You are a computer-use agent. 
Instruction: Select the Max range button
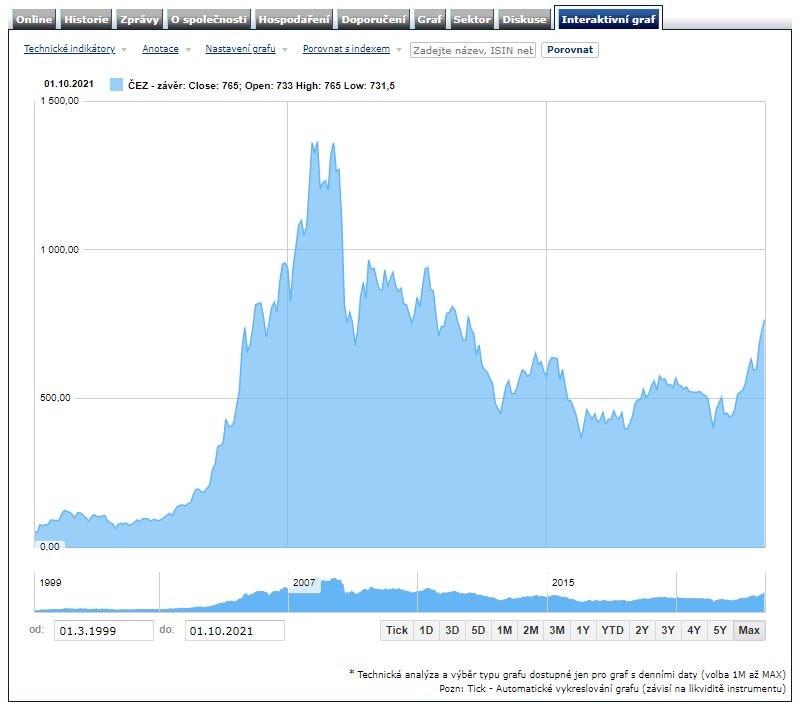[749, 630]
